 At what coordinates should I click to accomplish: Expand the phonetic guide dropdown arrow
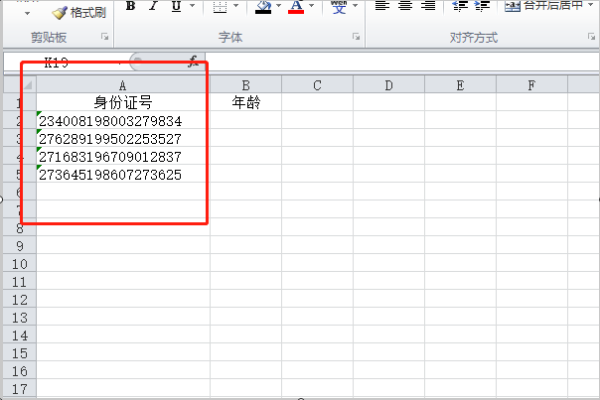pyautogui.click(x=355, y=6)
